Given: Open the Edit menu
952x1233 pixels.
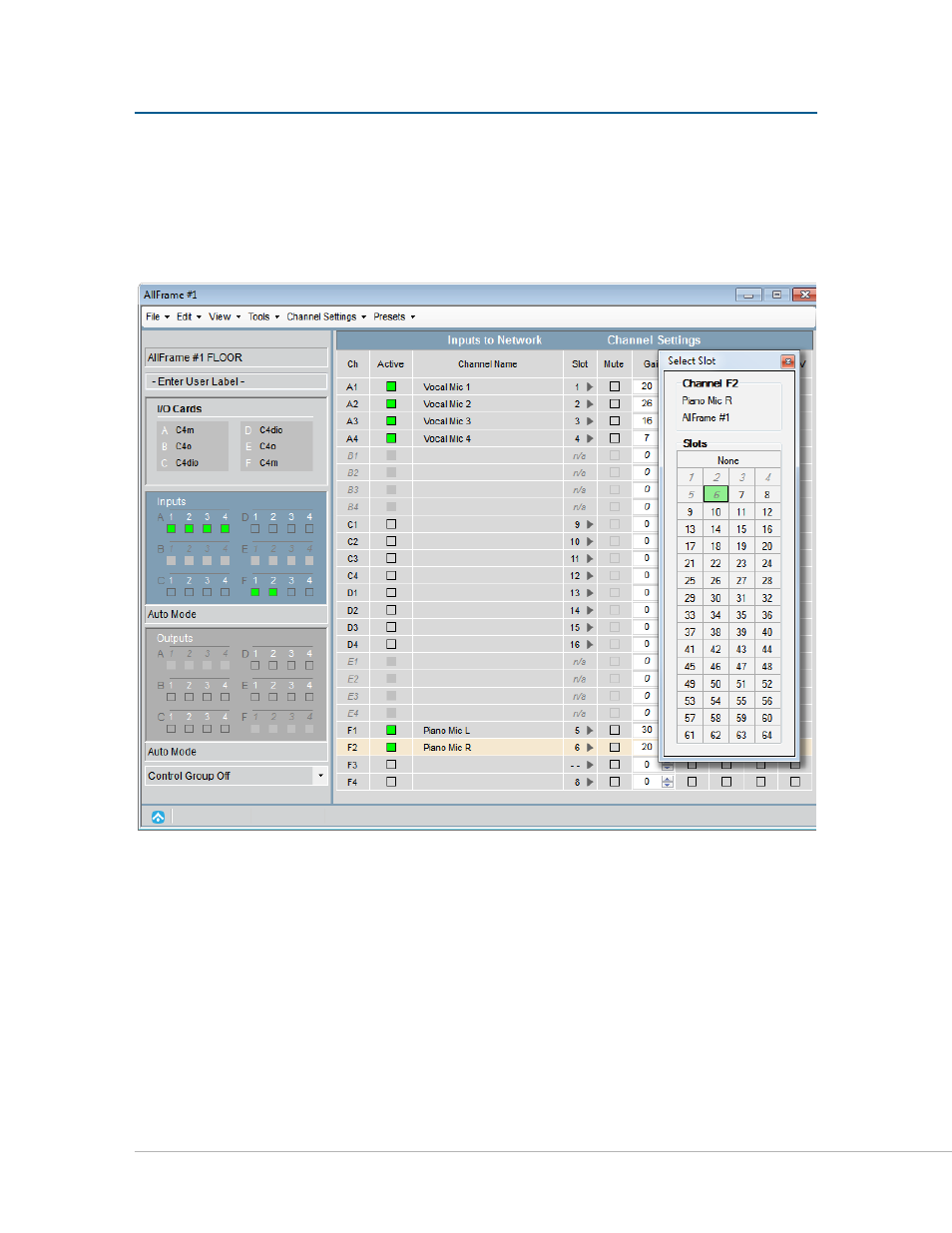Looking at the screenshot, I should 189,316.
